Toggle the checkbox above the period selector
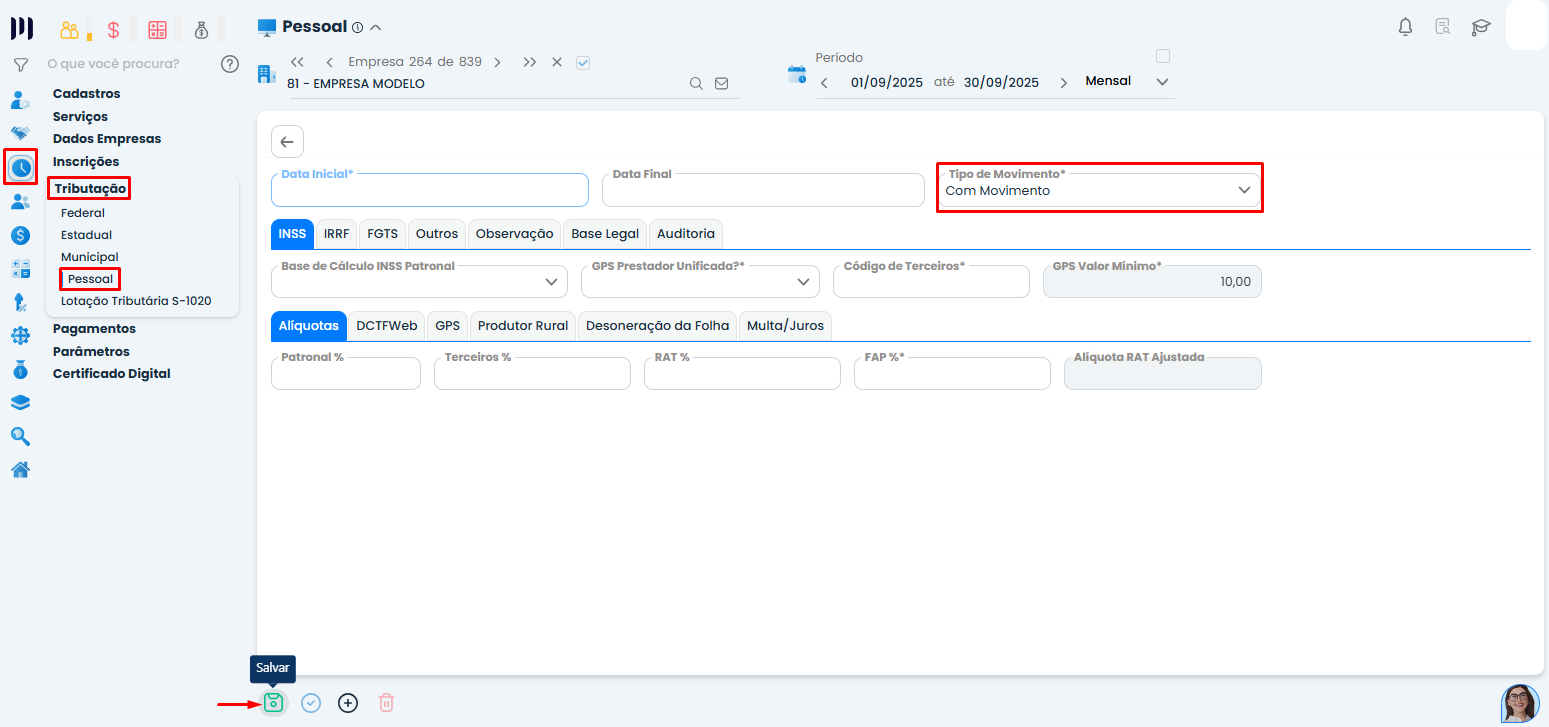This screenshot has width=1549, height=727. point(1162,56)
